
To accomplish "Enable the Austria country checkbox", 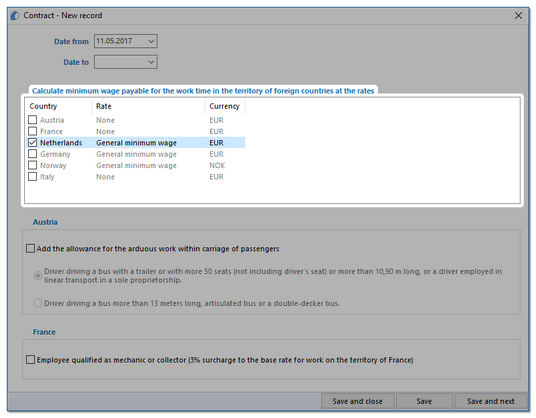I will point(32,120).
